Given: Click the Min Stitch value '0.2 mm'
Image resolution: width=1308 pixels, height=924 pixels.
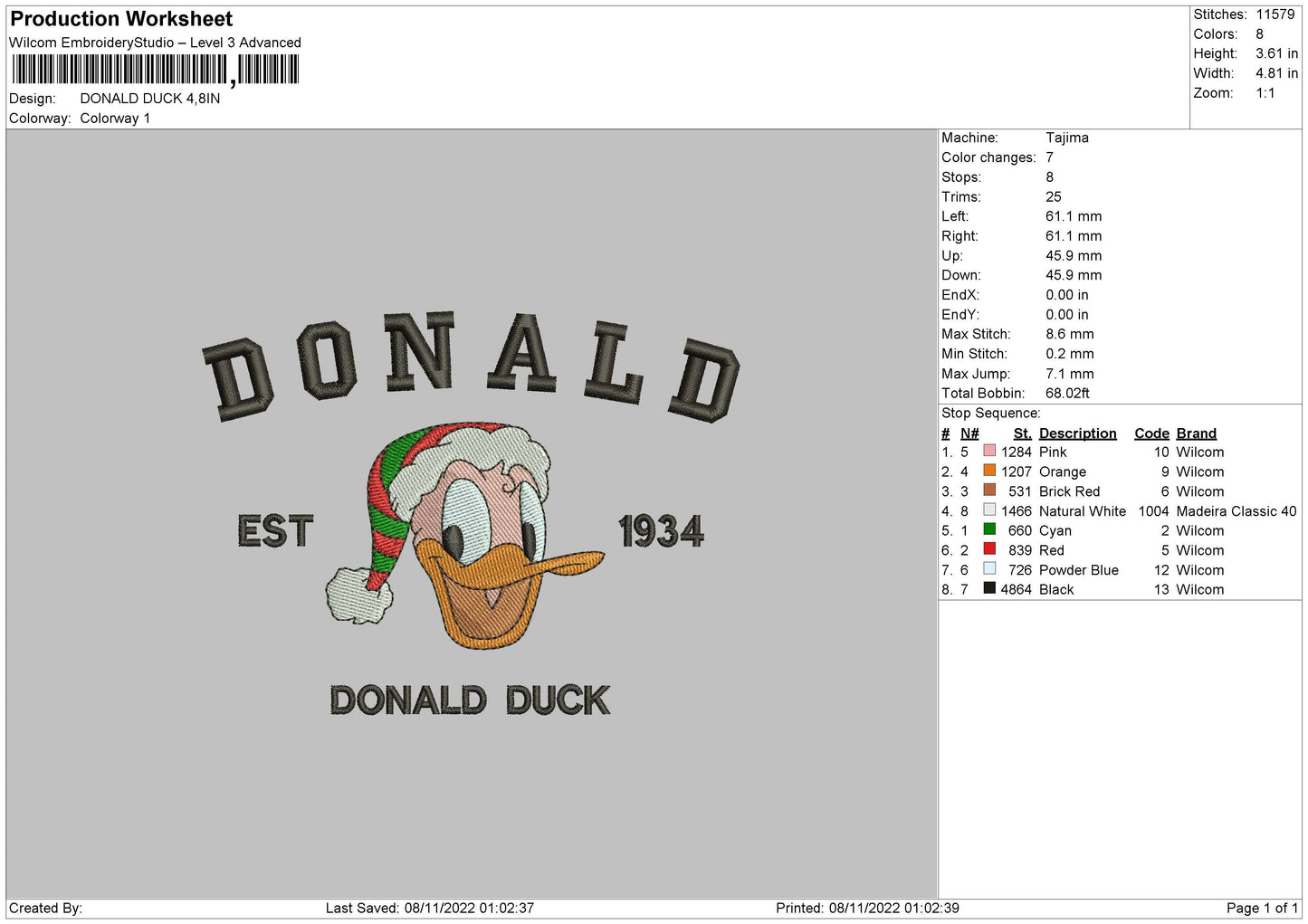Looking at the screenshot, I should (x=1069, y=354).
